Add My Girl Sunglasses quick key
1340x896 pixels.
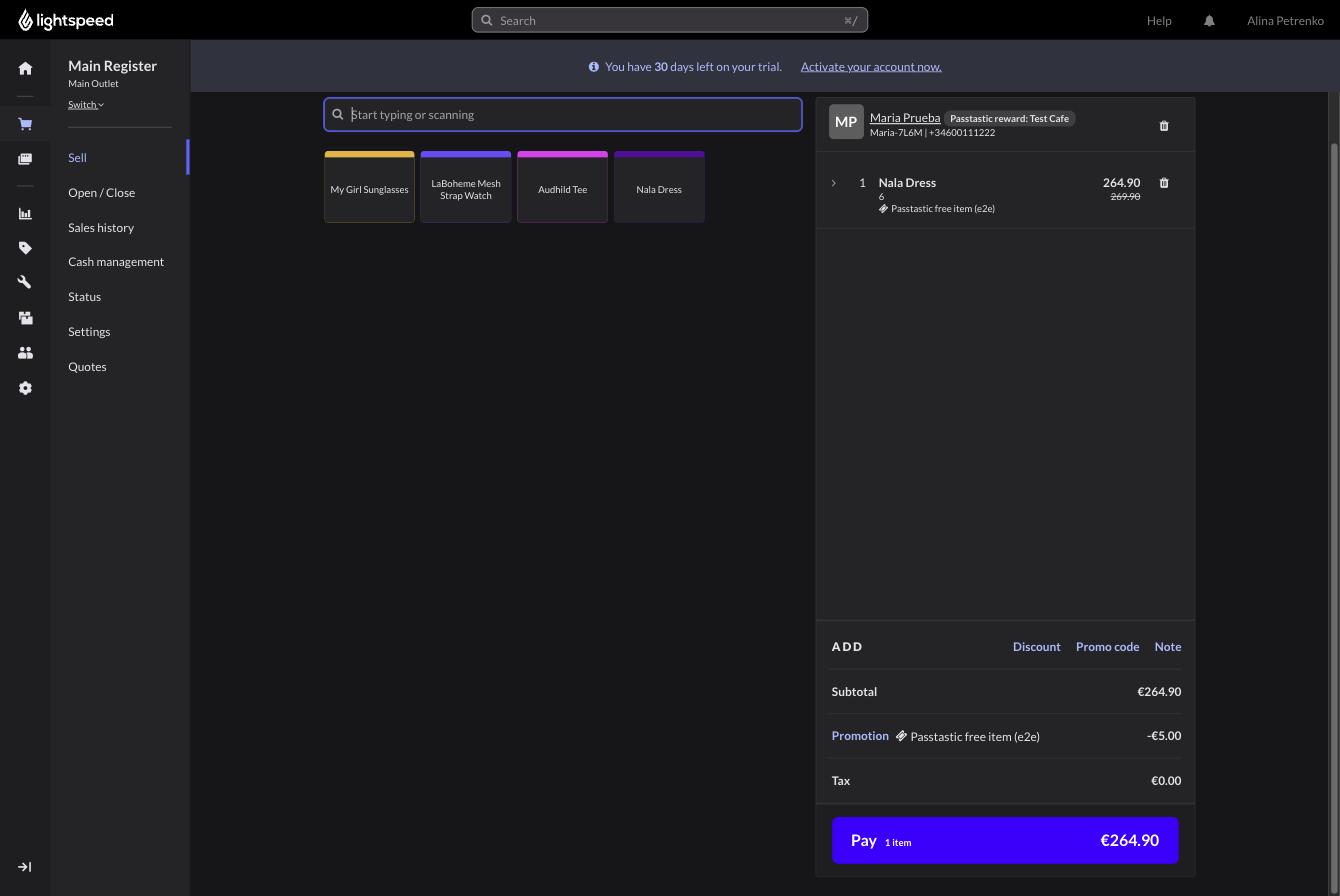(x=369, y=187)
